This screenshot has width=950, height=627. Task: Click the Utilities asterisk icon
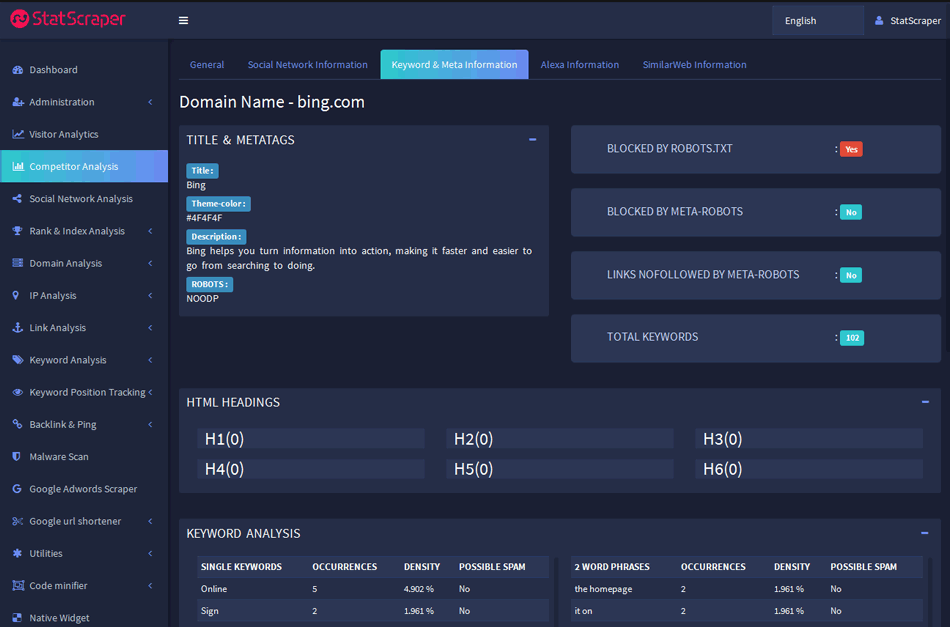17,553
